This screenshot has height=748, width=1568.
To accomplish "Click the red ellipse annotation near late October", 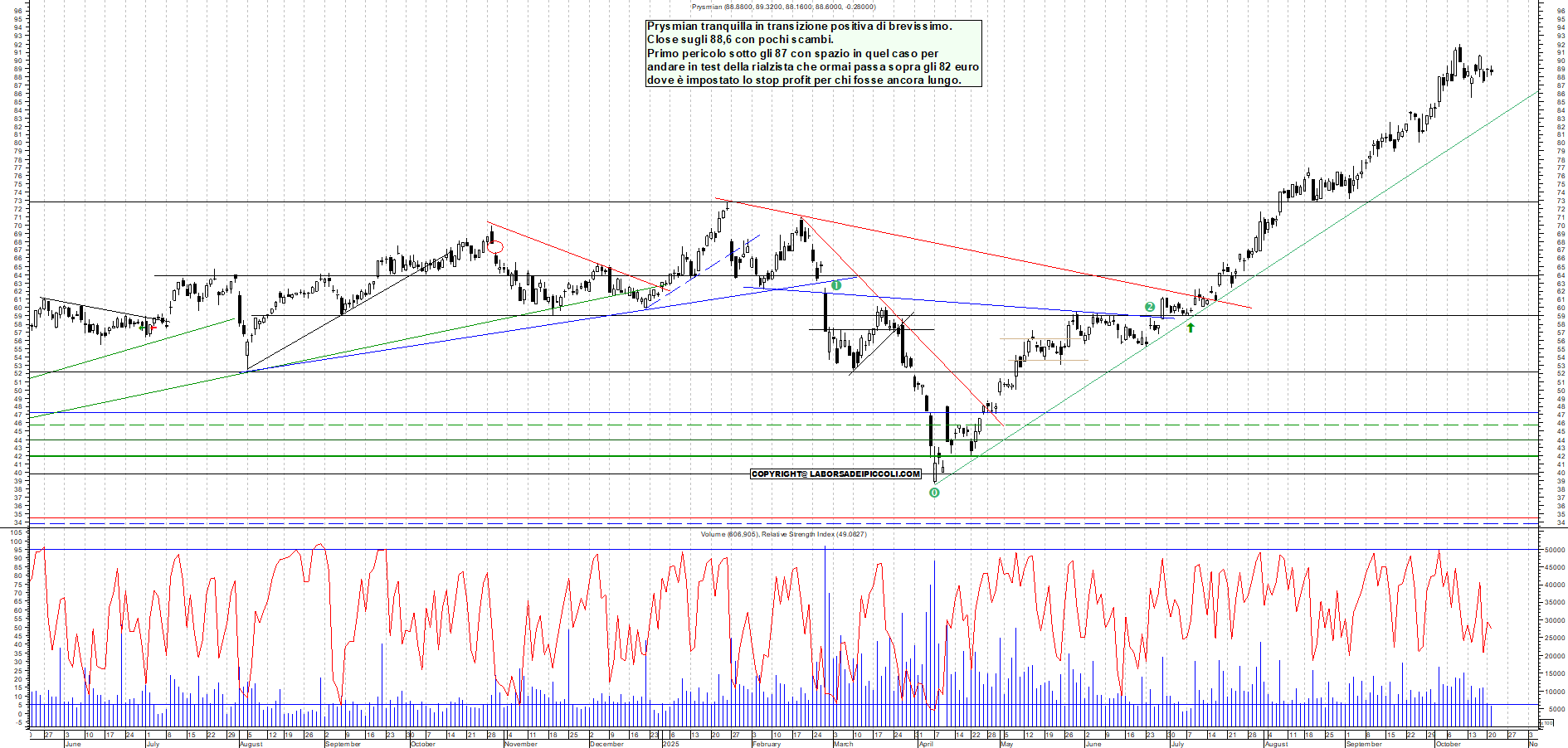I will (x=495, y=246).
